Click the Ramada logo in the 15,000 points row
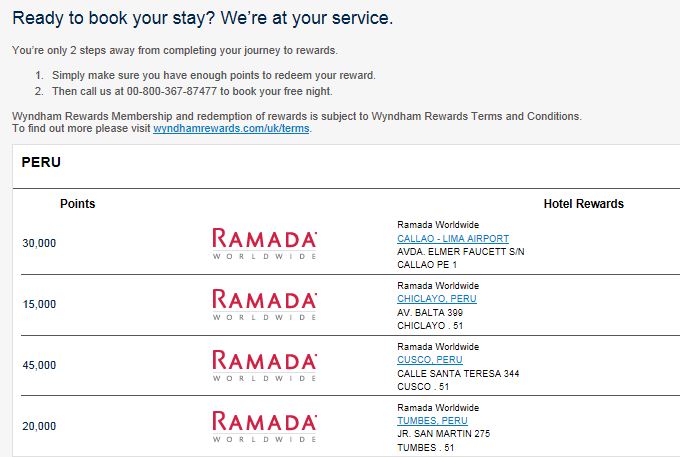 tap(265, 305)
